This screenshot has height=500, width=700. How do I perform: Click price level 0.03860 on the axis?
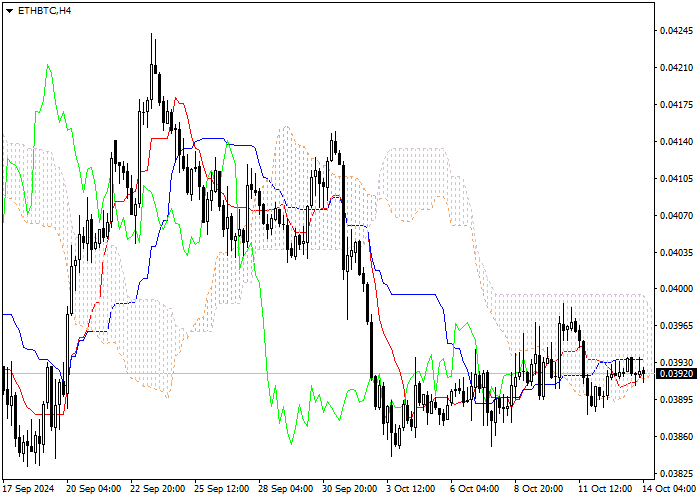coord(677,437)
